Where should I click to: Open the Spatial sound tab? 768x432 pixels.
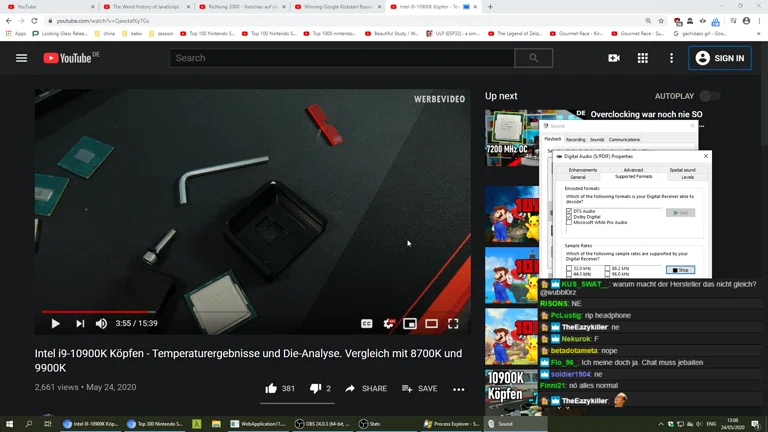click(x=682, y=170)
